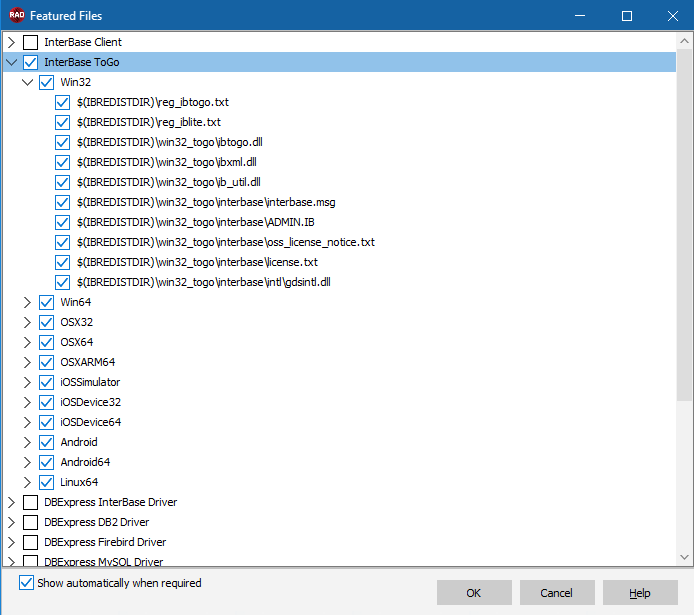
Task: Uncheck the oss_license_notice.txt checkbox
Action: 62,242
